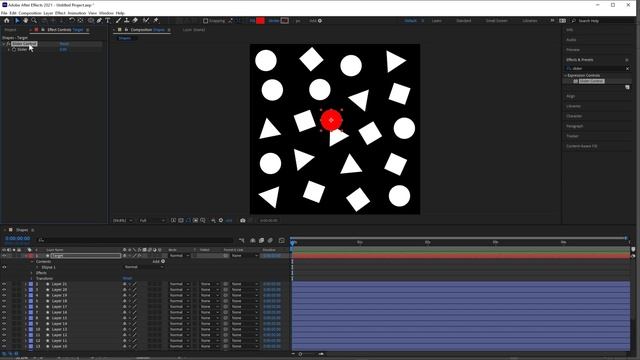The image size is (640, 360).
Task: Open the Animation menu
Action: 77,13
